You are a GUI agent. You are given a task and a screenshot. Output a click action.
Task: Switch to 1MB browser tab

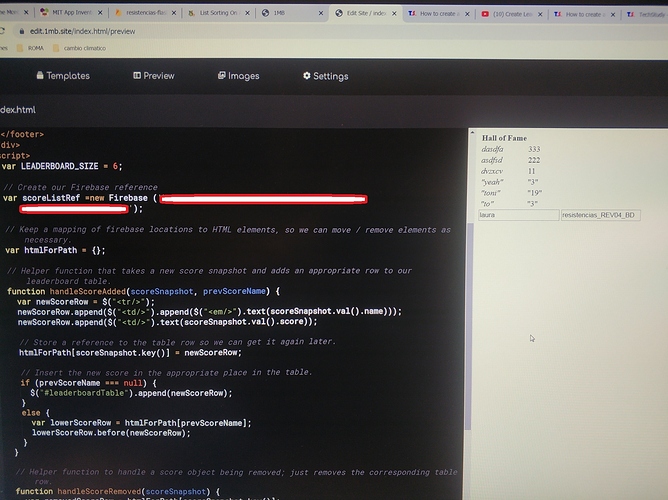[292, 13]
